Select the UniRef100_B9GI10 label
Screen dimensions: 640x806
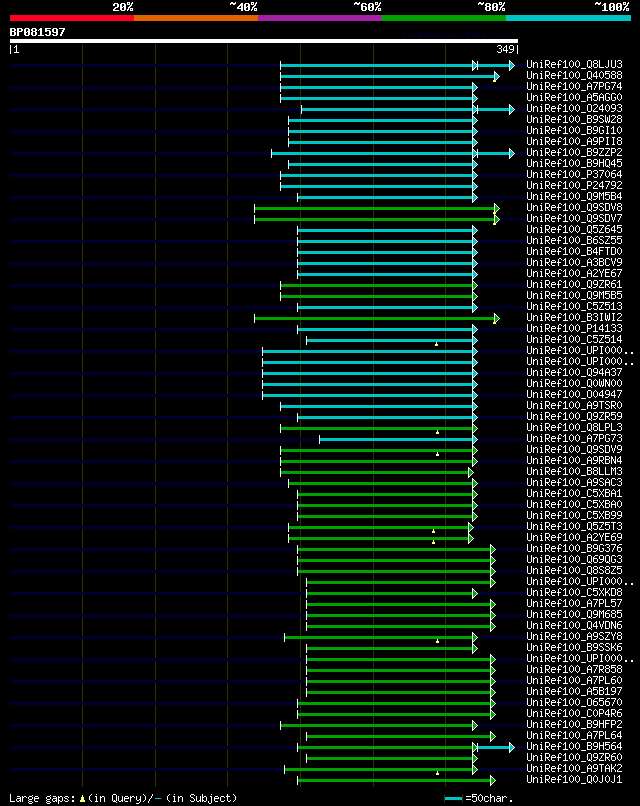[574, 131]
